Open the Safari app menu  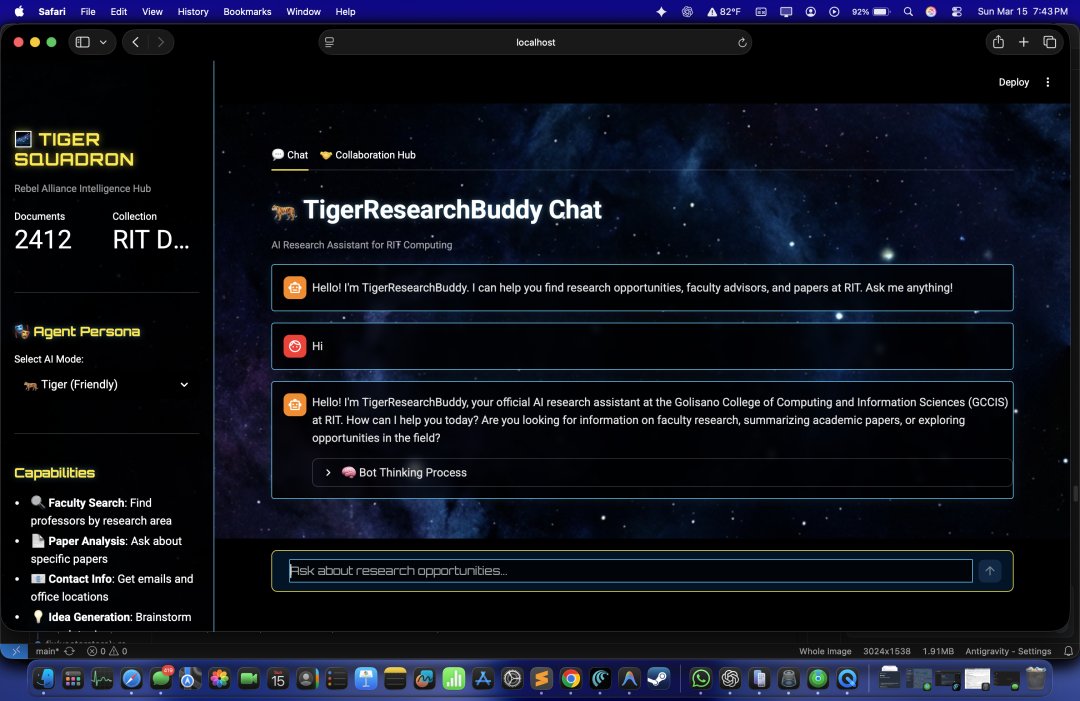tap(52, 12)
